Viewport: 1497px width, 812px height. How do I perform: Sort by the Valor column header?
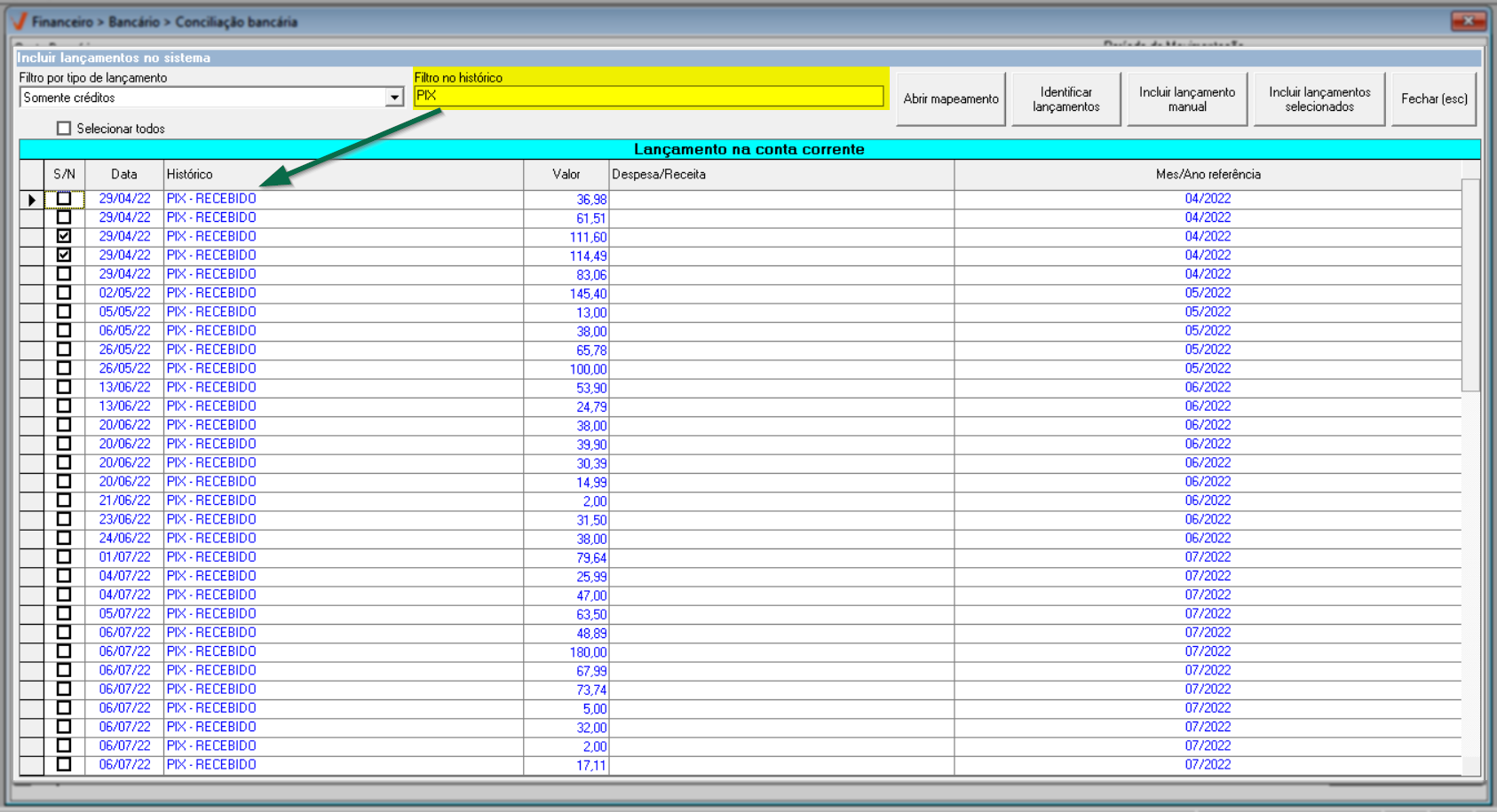(x=566, y=175)
